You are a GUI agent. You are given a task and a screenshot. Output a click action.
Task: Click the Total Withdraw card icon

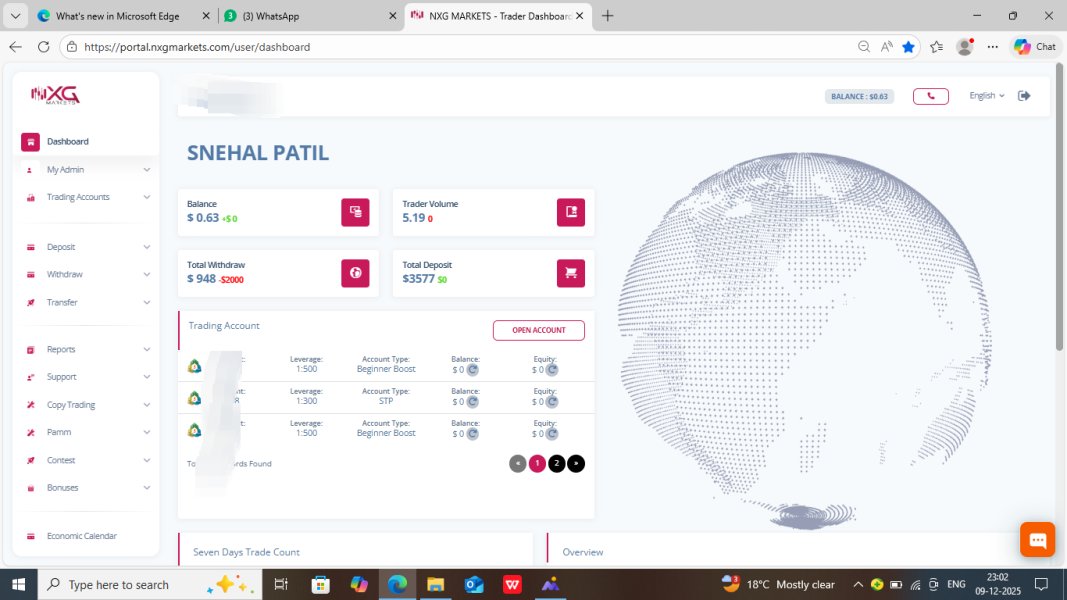355,273
